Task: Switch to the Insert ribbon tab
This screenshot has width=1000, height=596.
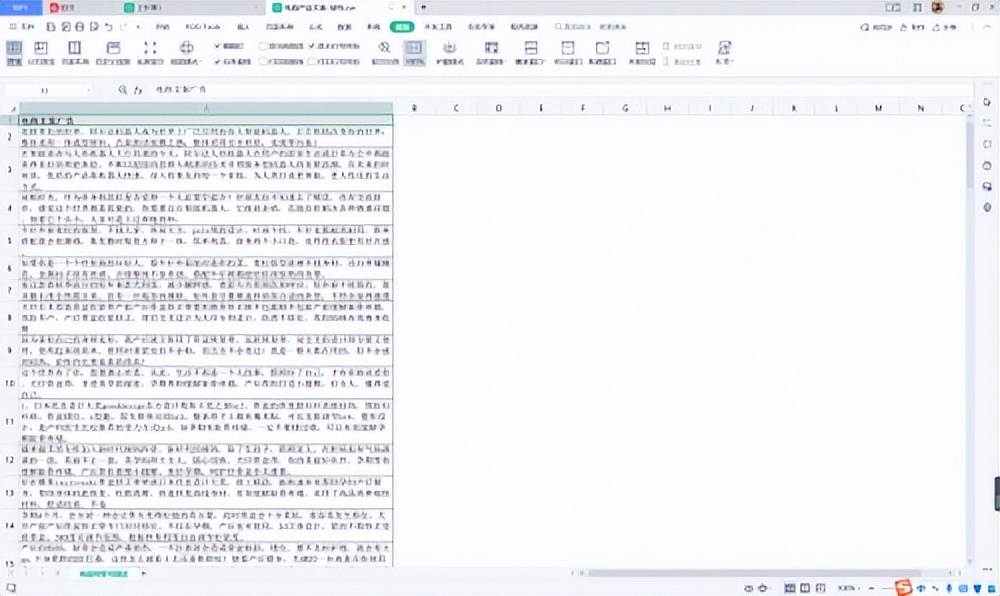Action: [x=243, y=27]
